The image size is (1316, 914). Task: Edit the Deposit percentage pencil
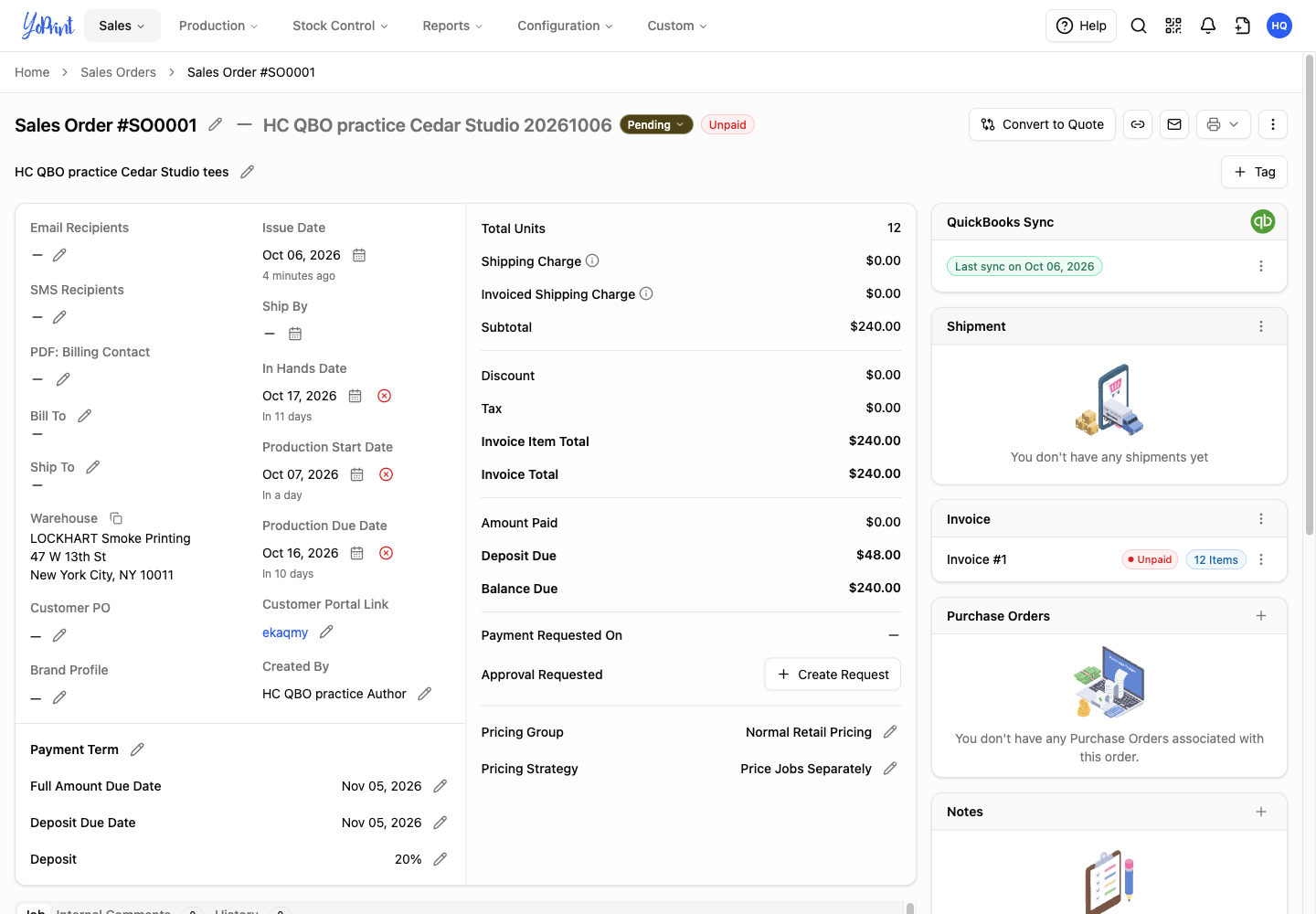click(x=440, y=859)
